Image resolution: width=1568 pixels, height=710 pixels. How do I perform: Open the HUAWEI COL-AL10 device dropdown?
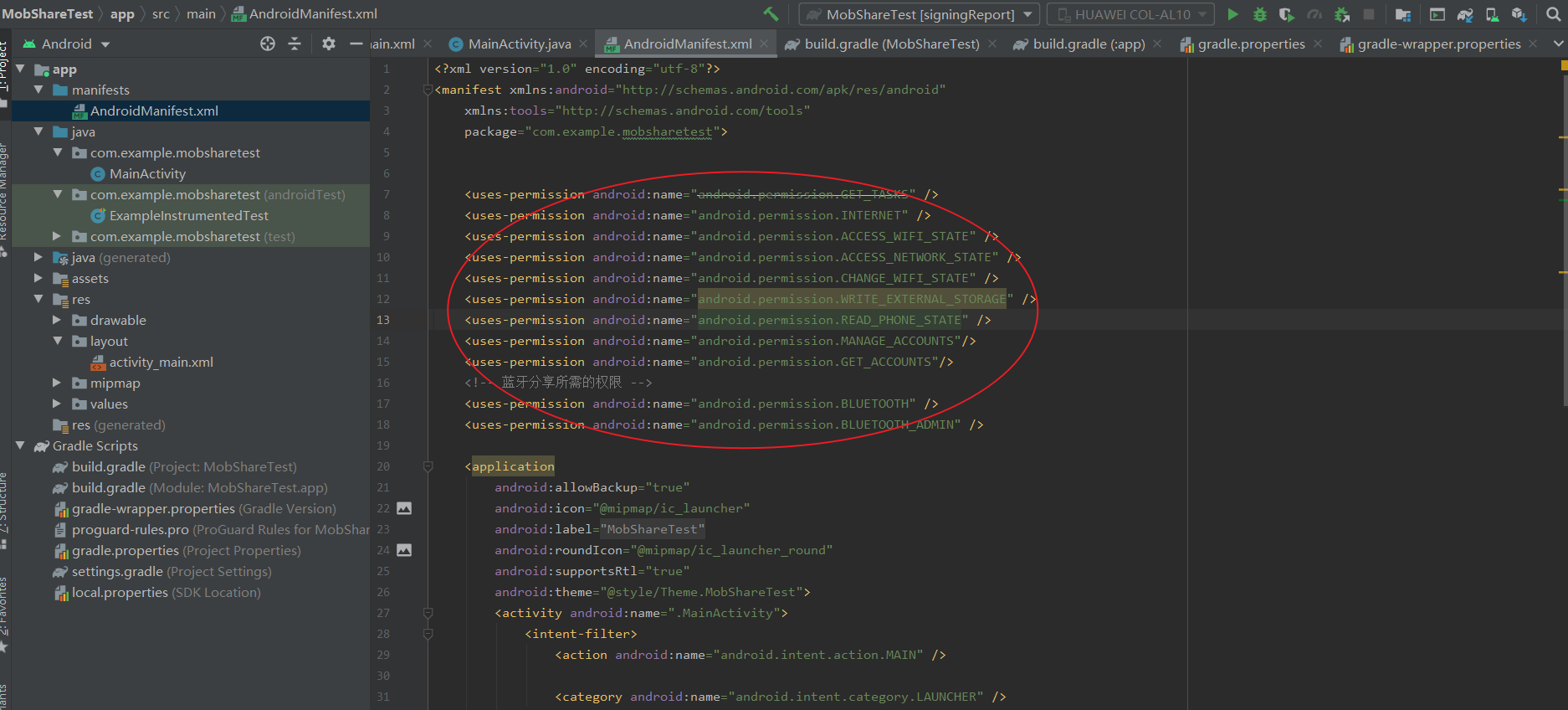coord(1130,14)
